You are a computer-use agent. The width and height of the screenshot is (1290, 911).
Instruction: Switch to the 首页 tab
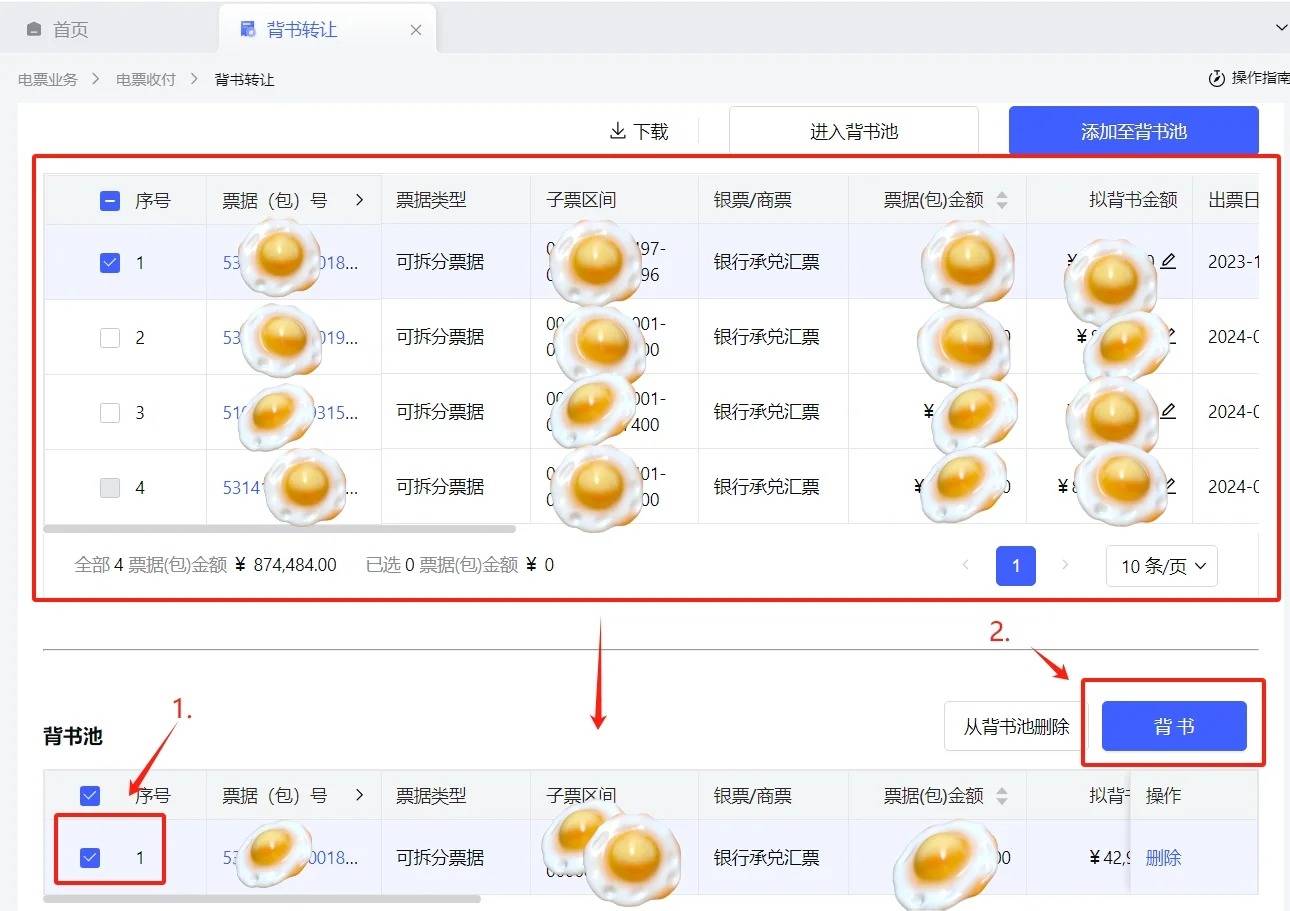tap(70, 30)
